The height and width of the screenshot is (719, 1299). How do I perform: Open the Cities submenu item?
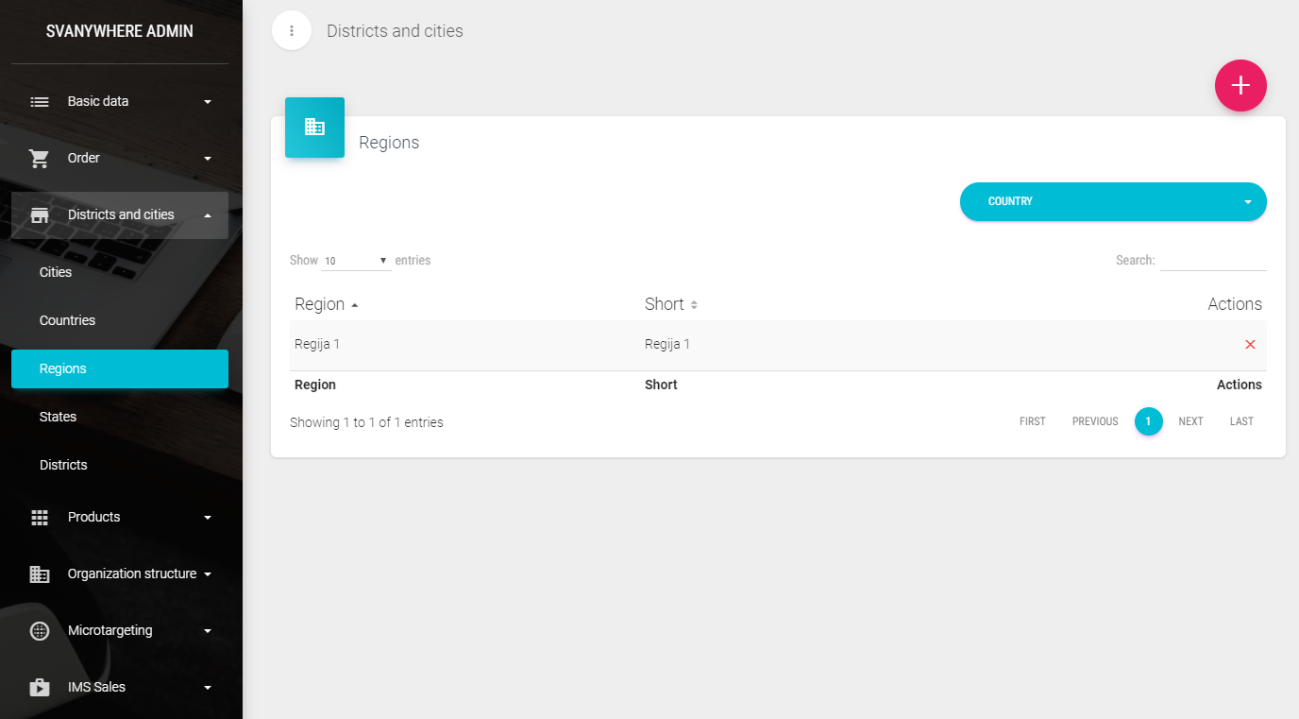(x=56, y=272)
